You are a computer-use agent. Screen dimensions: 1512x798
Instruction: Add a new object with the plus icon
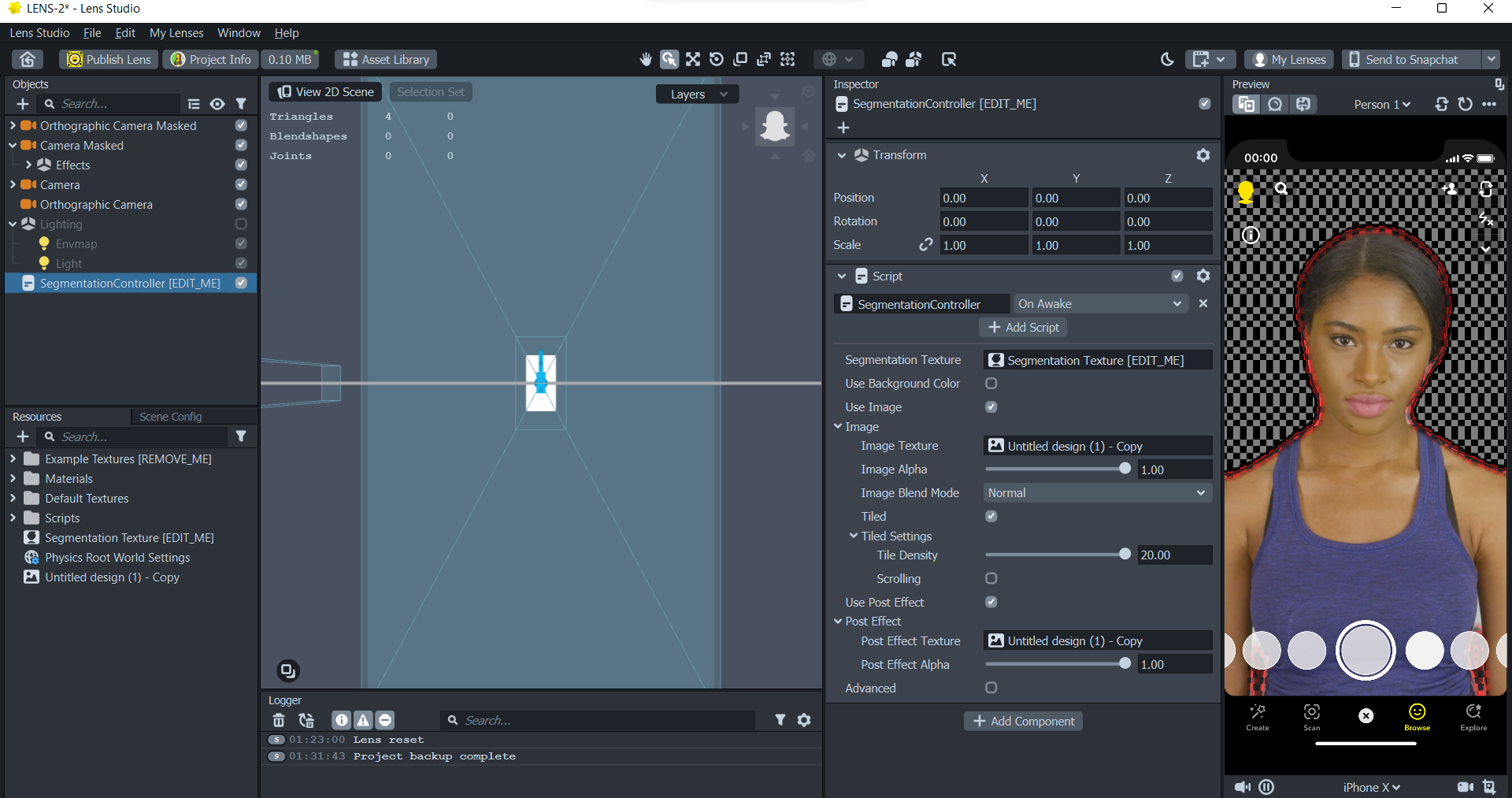point(22,103)
